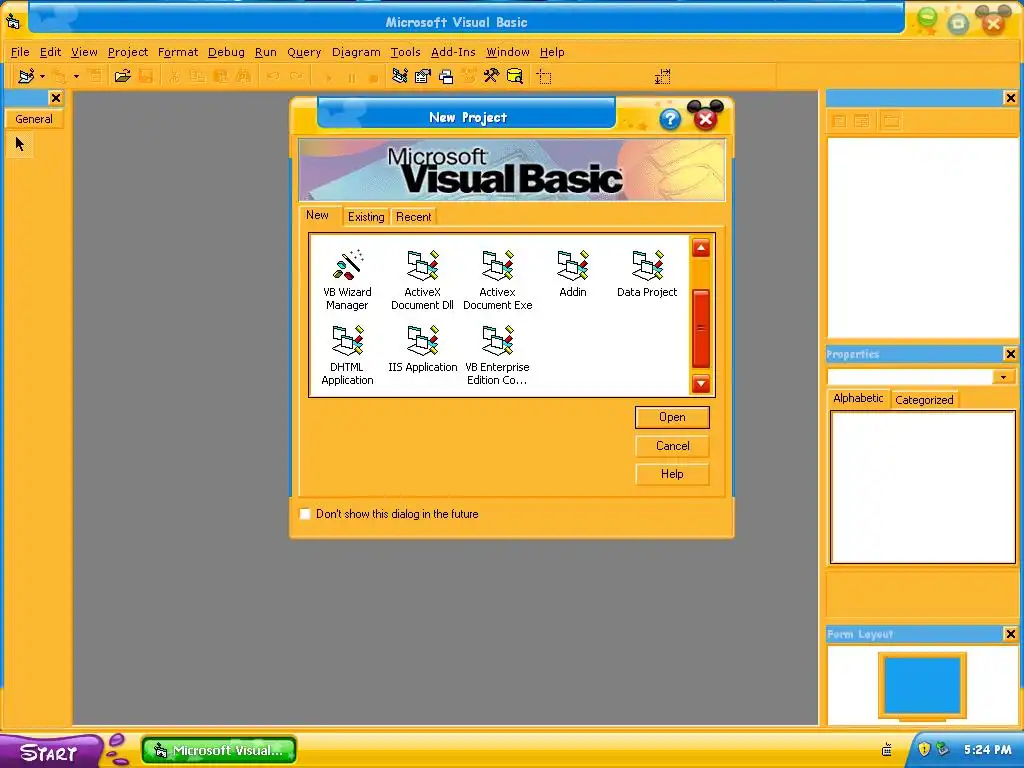Switch to the Existing tab
Image resolution: width=1024 pixels, height=768 pixels.
(366, 217)
